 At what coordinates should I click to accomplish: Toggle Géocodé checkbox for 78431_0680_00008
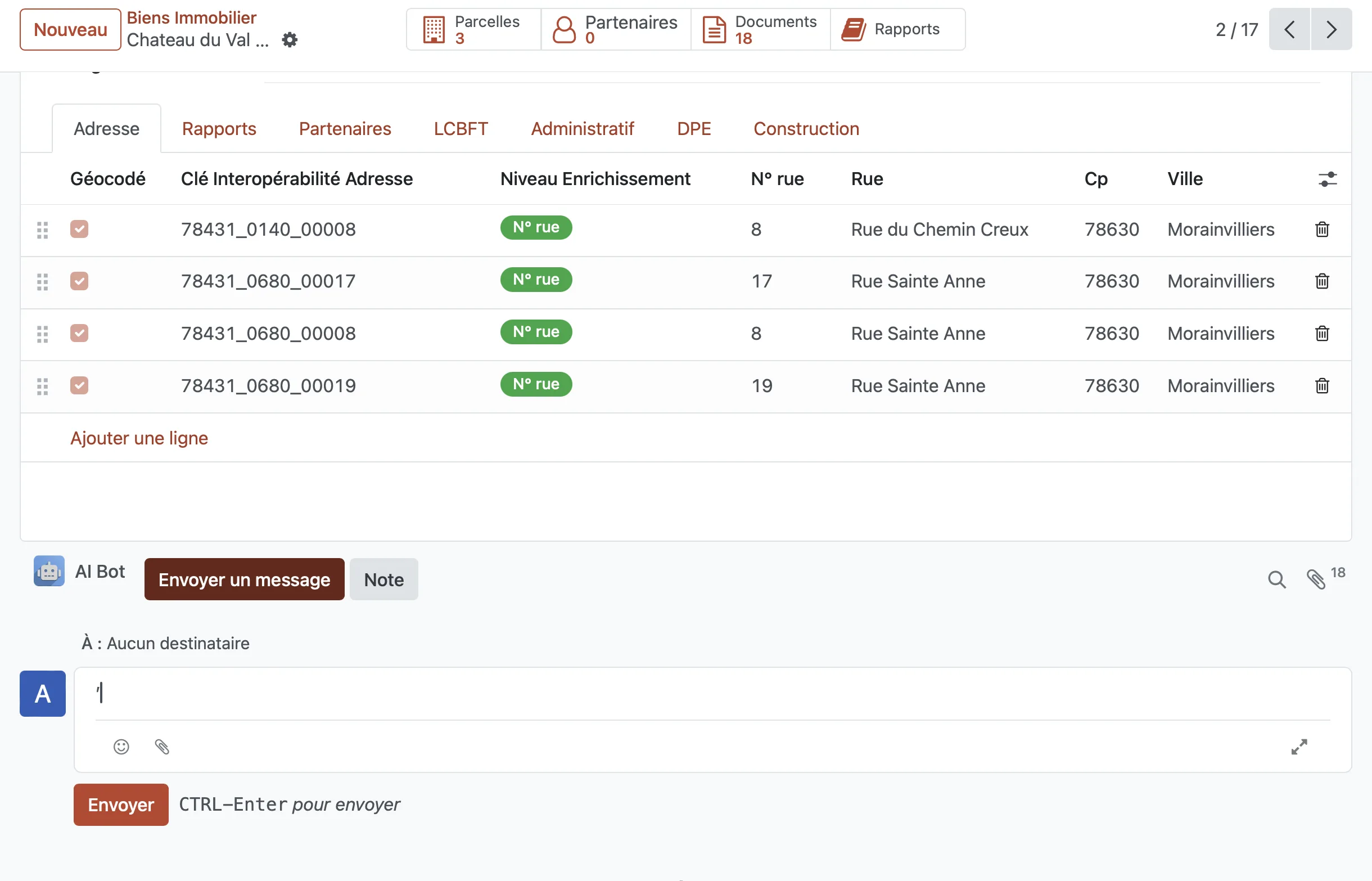tap(79, 334)
